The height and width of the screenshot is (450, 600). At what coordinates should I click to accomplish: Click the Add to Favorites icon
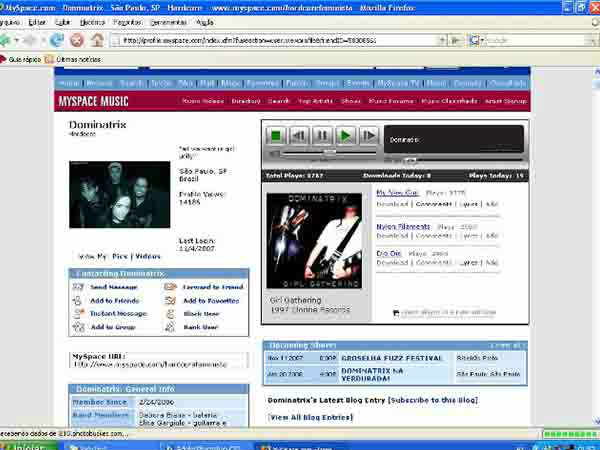click(x=170, y=300)
